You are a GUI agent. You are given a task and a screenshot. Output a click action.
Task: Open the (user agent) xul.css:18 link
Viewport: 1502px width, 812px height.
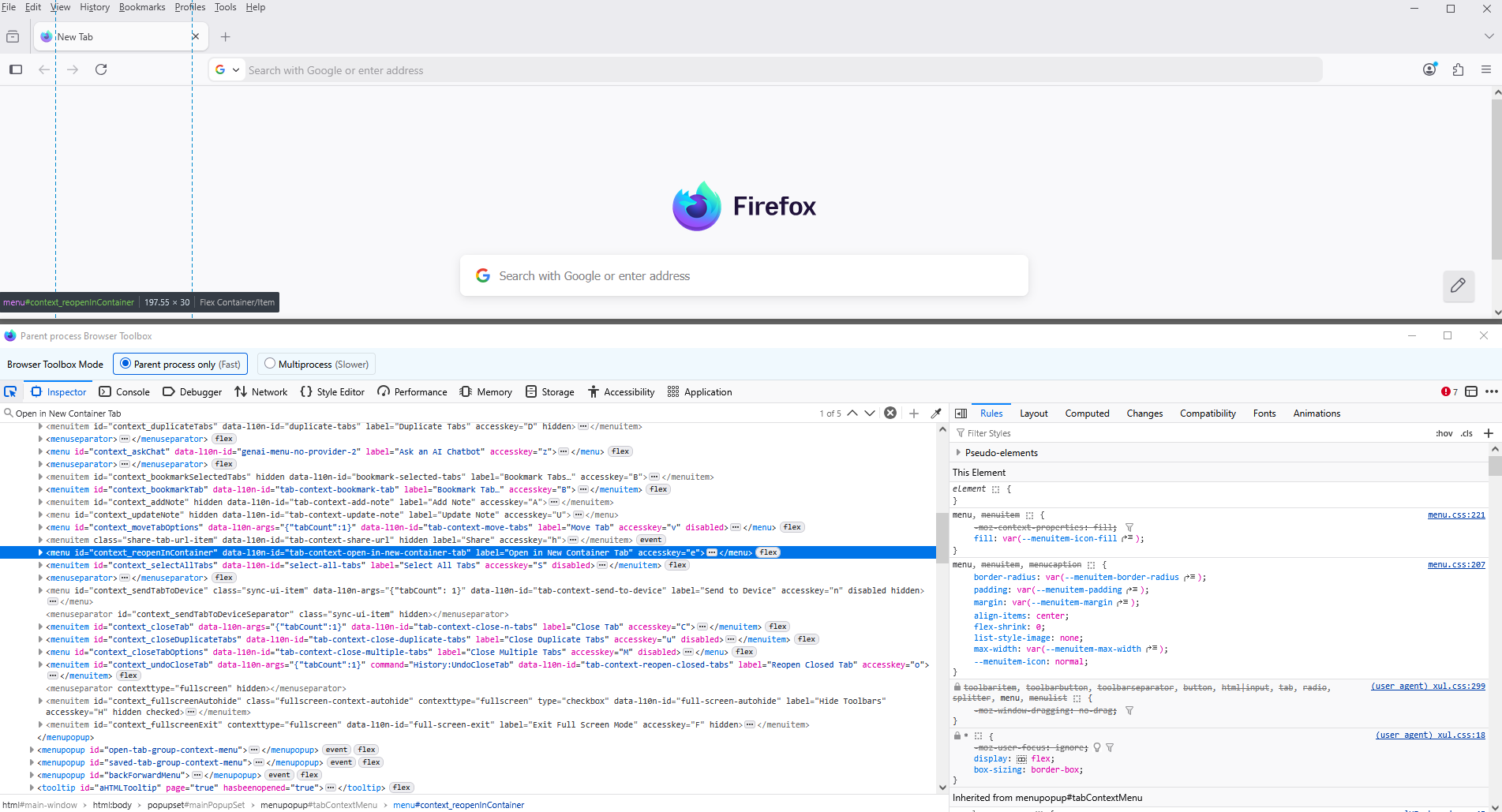(x=1430, y=735)
